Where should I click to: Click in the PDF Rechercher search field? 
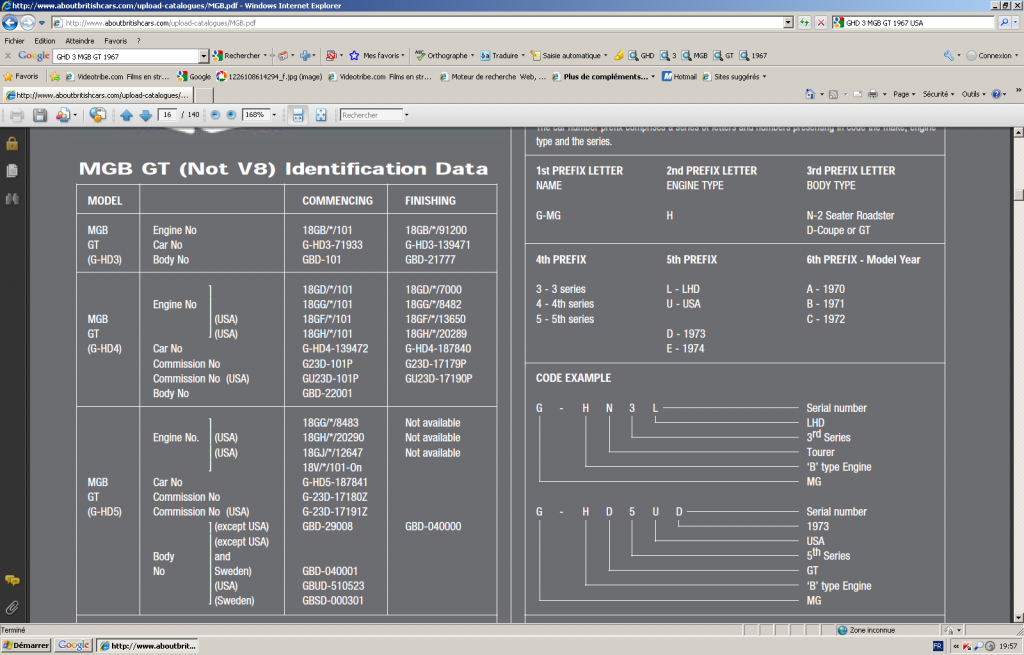[x=371, y=115]
